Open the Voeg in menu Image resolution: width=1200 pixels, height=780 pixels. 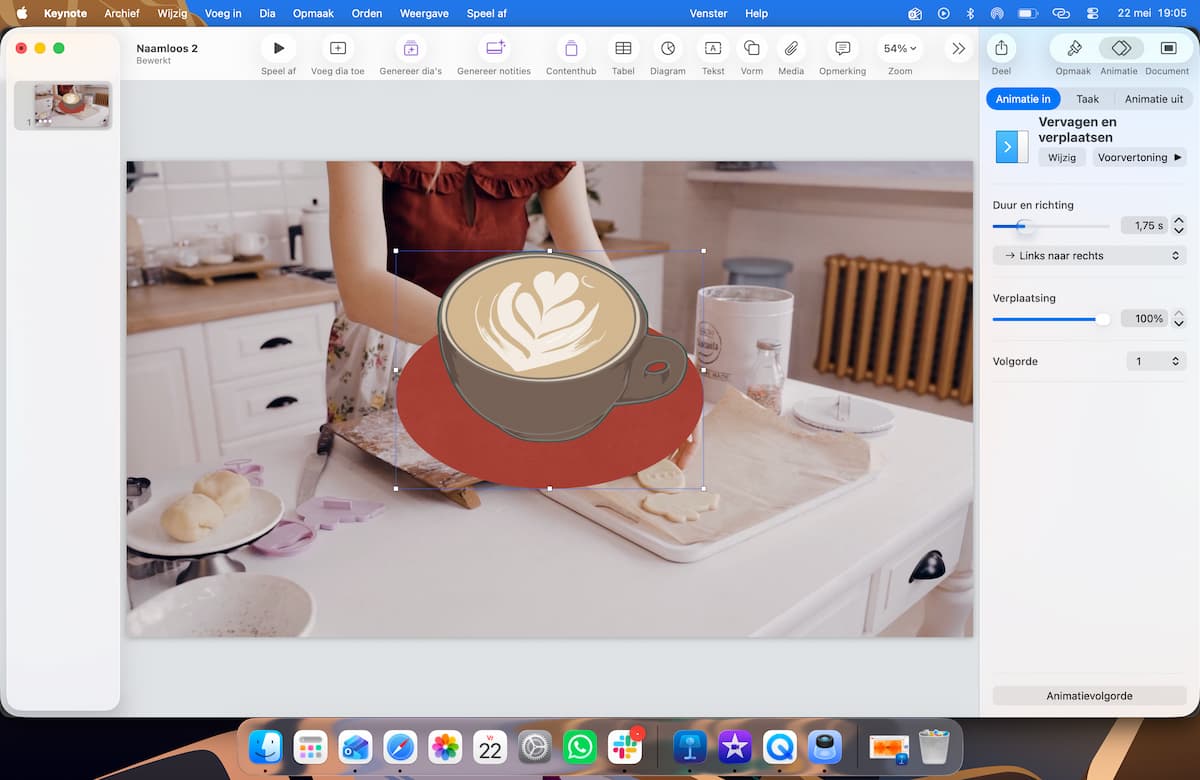(x=223, y=13)
